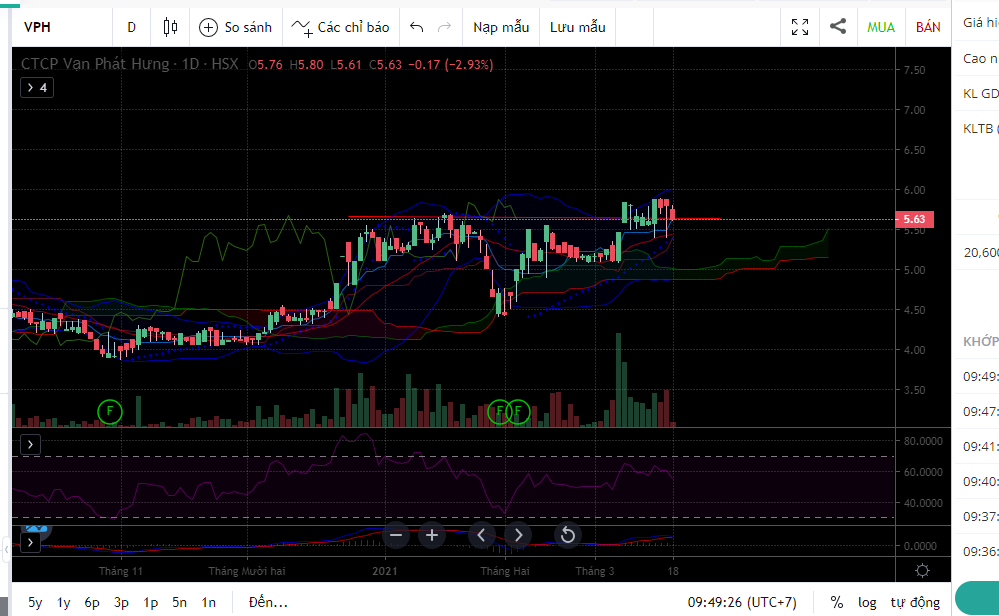
Task: Collapse the side panel with the left-edge handle
Action: [x=6, y=548]
